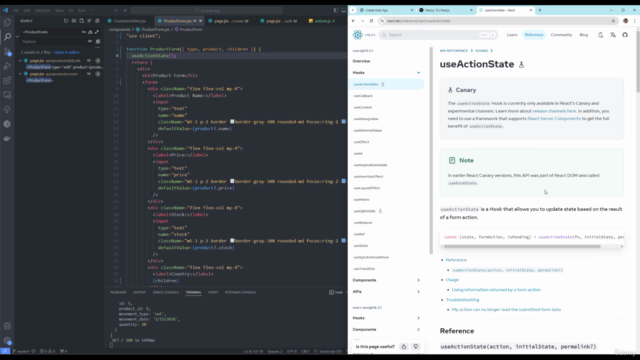The width and height of the screenshot is (640, 360).
Task: Open the Create Next App browser tab
Action: [x=386, y=10]
